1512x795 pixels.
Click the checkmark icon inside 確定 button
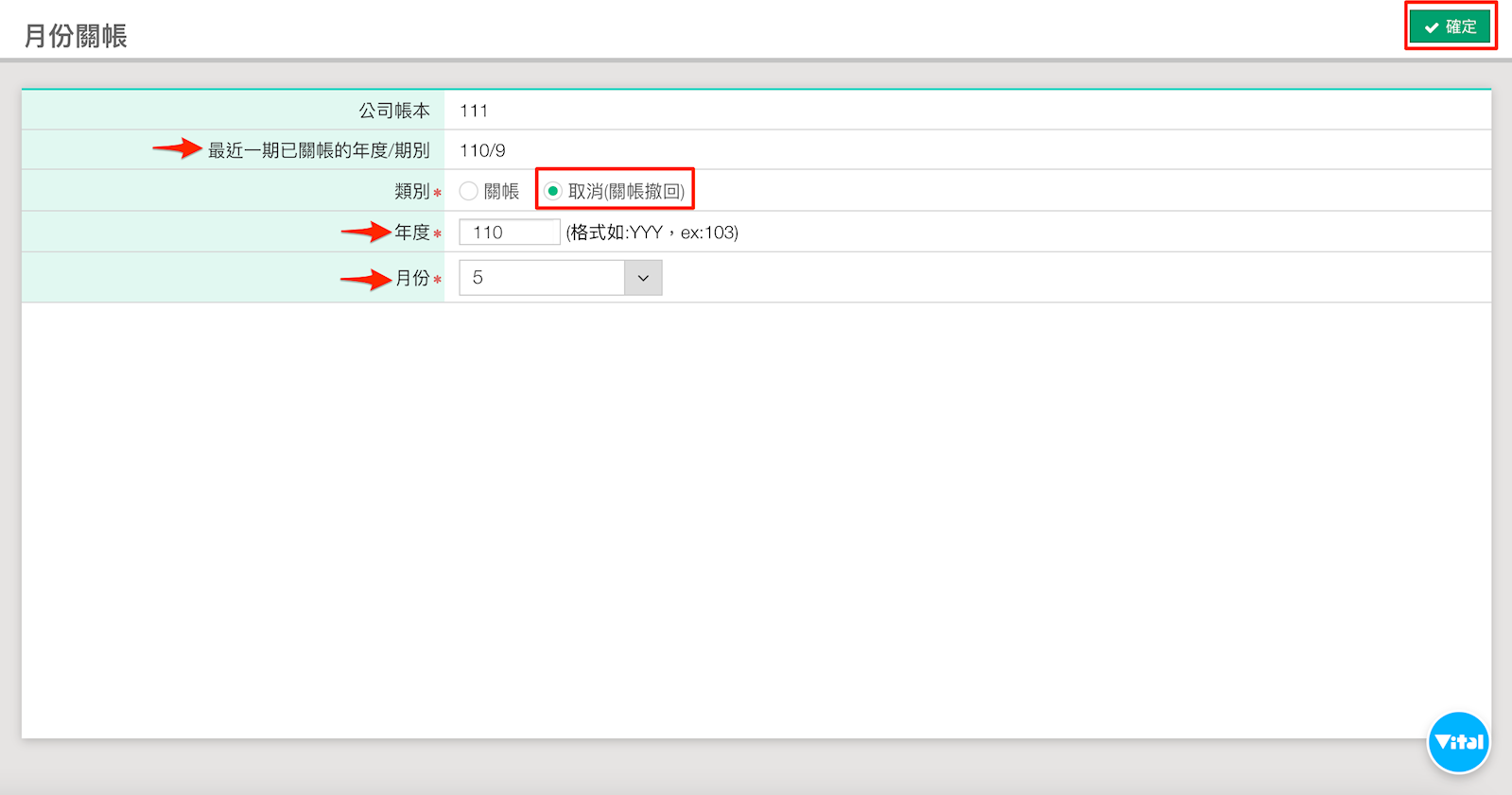point(1431,27)
